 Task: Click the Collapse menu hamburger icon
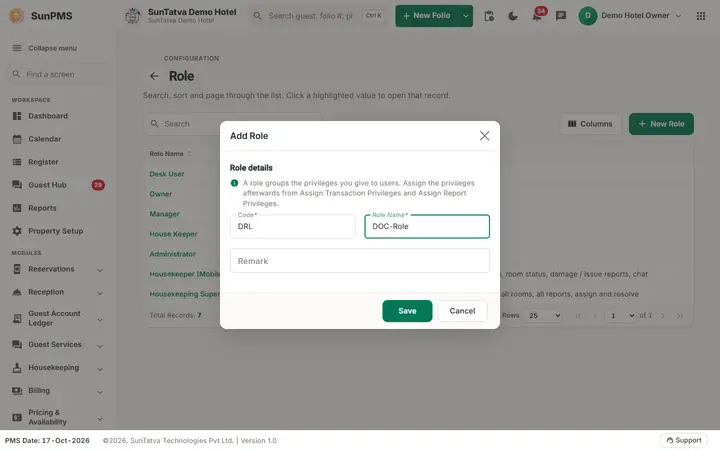click(17, 48)
